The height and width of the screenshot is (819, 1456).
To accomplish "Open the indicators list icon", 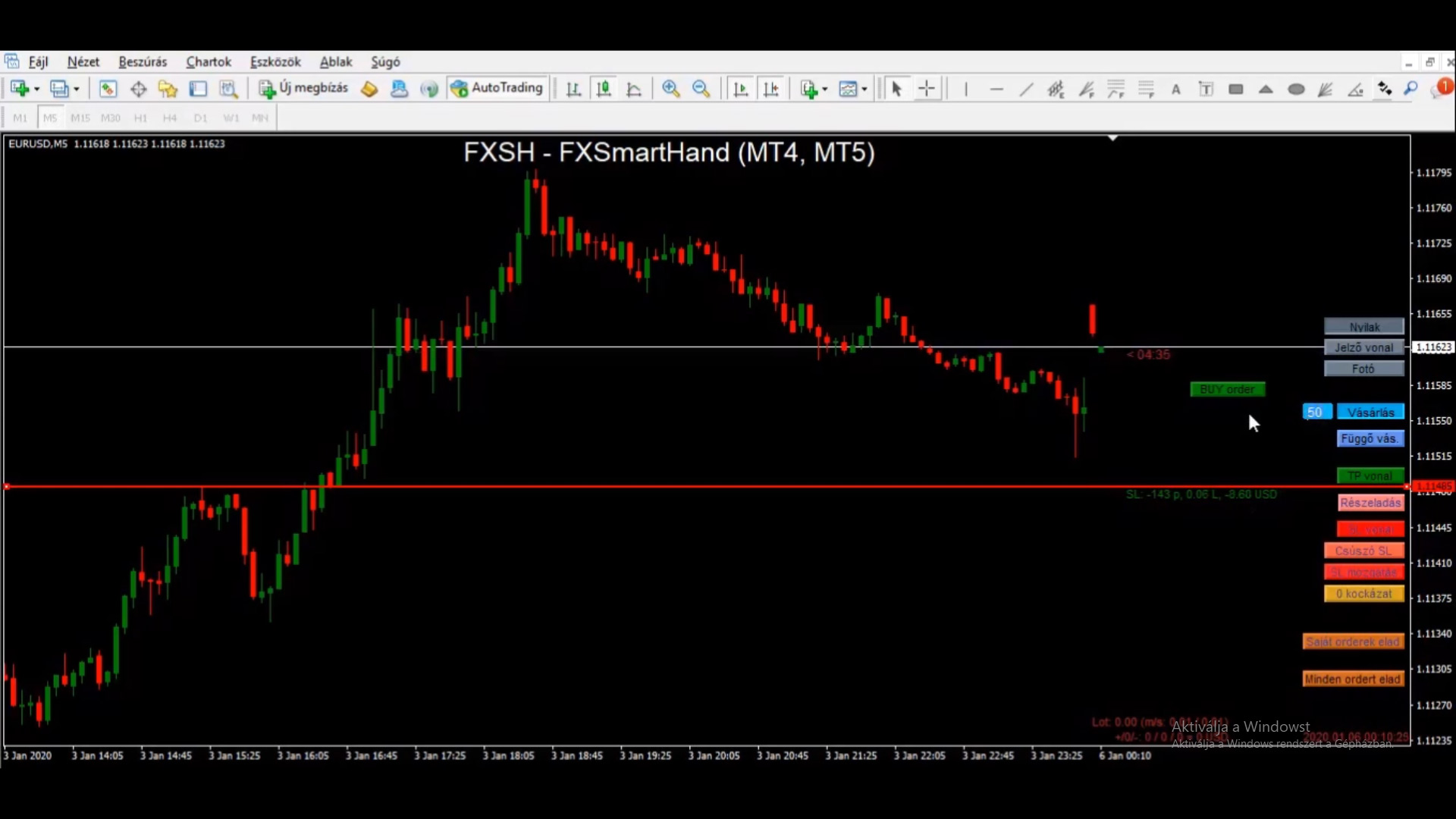I will tap(809, 89).
